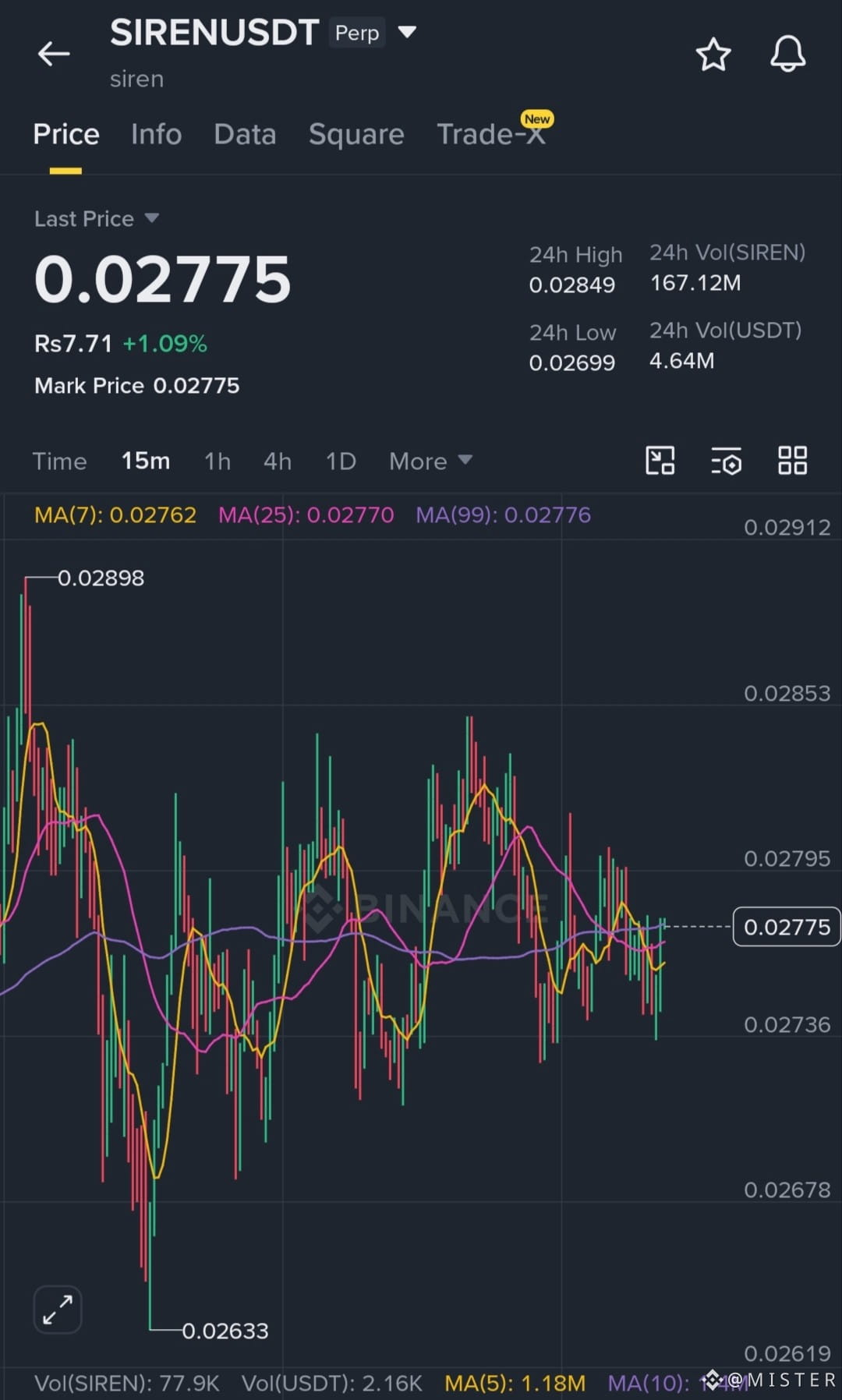Open price alerts via bell icon
Screen dimensions: 842x1400
click(787, 54)
